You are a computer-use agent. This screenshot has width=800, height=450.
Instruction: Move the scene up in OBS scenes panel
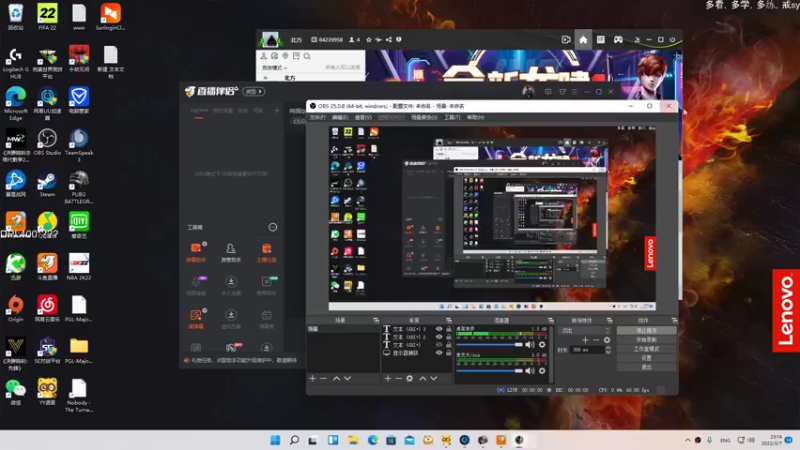click(x=337, y=379)
